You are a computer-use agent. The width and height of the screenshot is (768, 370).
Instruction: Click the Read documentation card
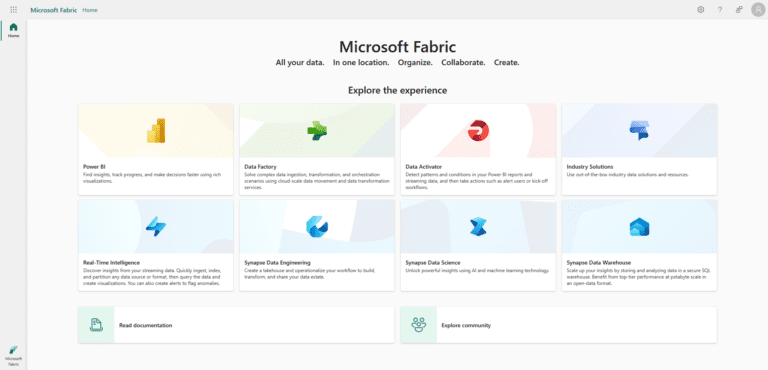pos(236,325)
